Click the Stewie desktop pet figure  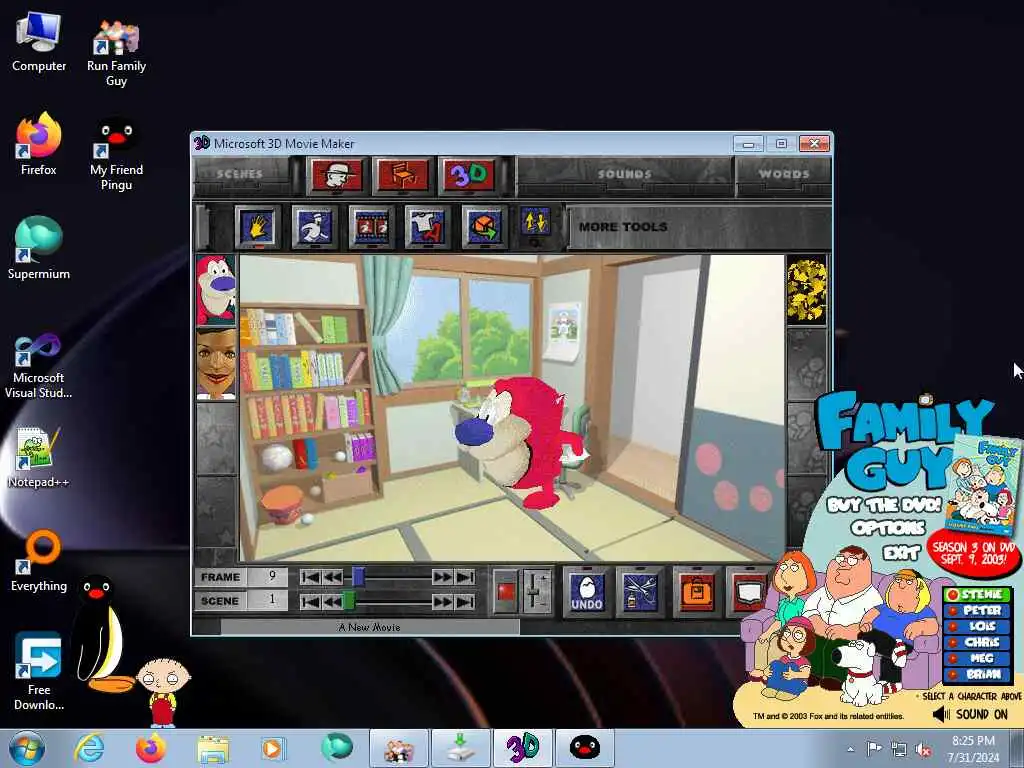163,692
